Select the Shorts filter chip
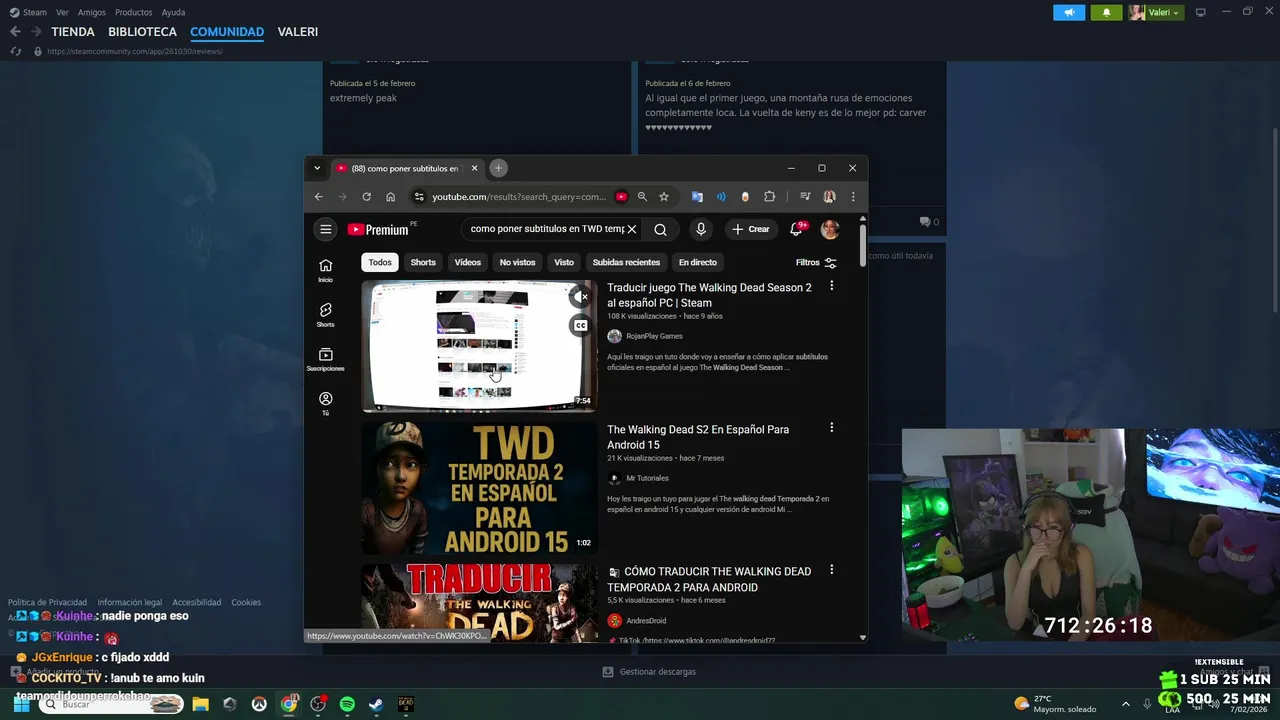This screenshot has width=1280, height=720. (x=423, y=262)
